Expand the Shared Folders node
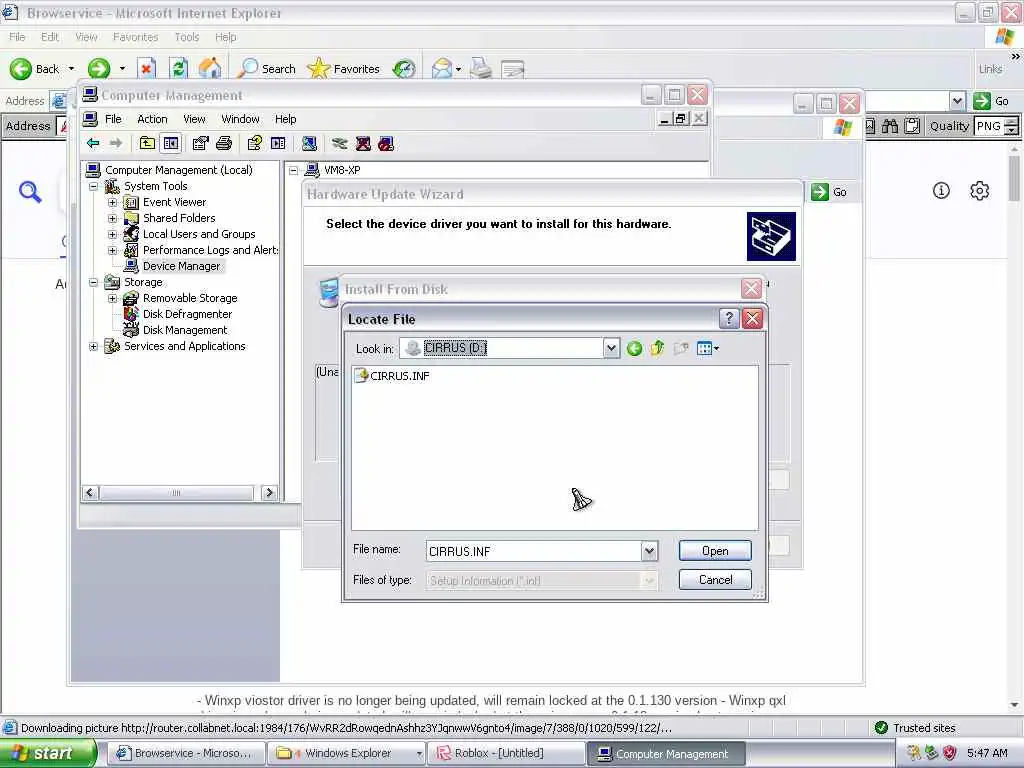This screenshot has height=768, width=1024. (x=112, y=218)
